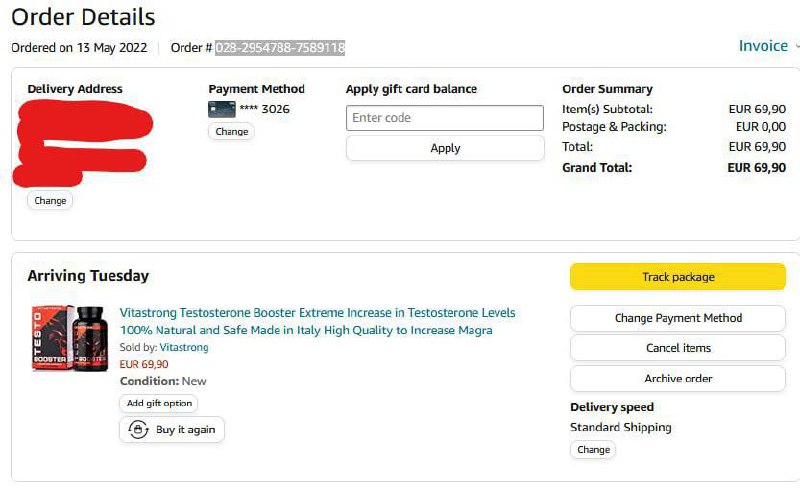Click the Grand Total amount
The image size is (800, 492).
coord(756,168)
